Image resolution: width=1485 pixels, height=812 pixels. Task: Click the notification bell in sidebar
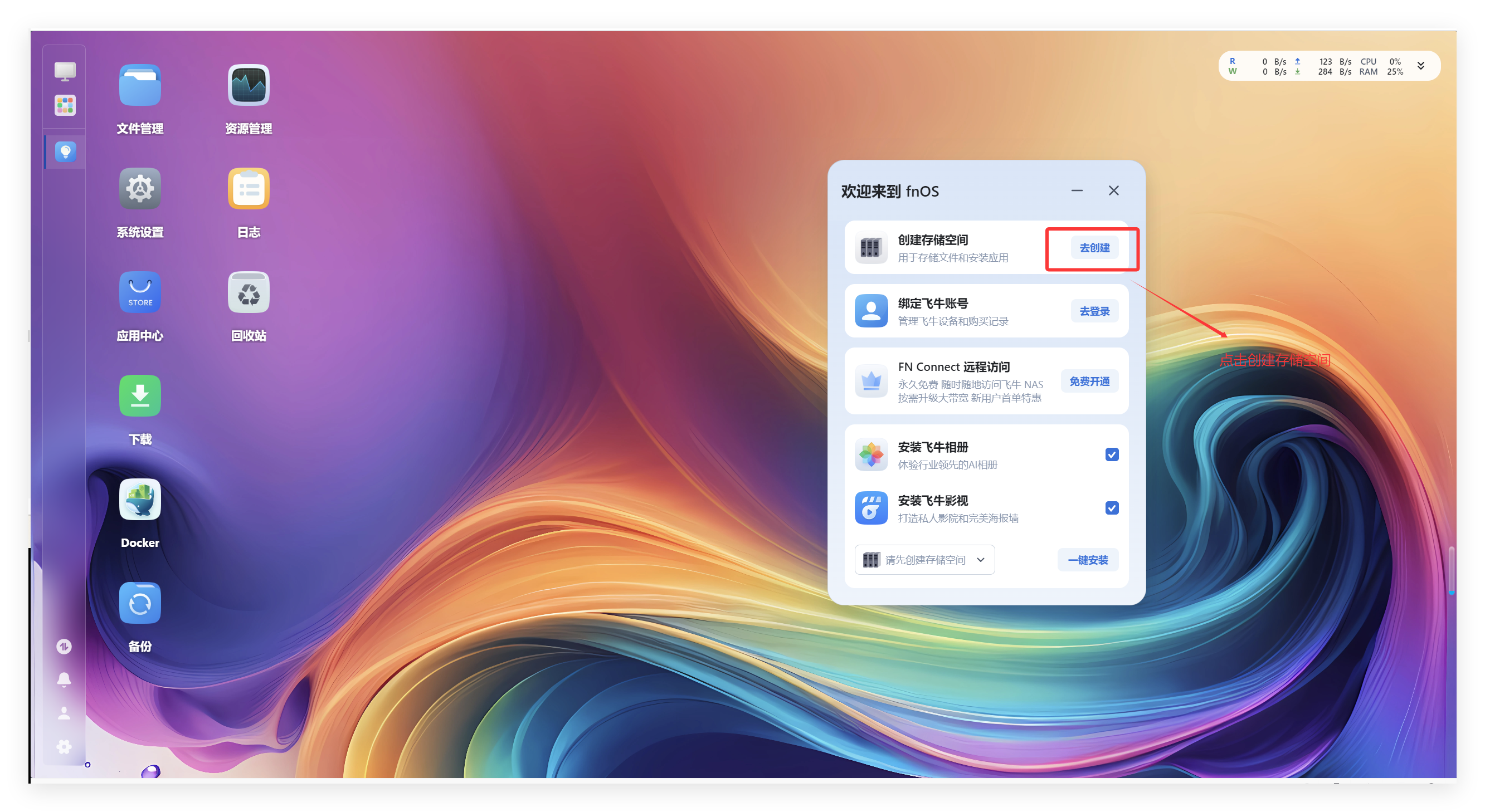(x=64, y=679)
